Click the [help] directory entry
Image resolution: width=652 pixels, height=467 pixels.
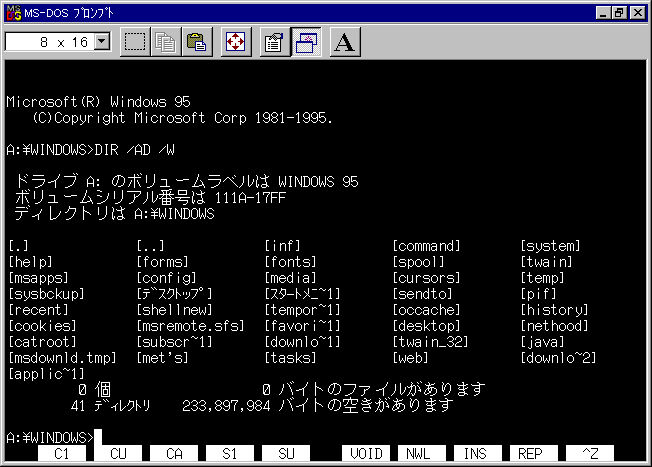coord(30,262)
